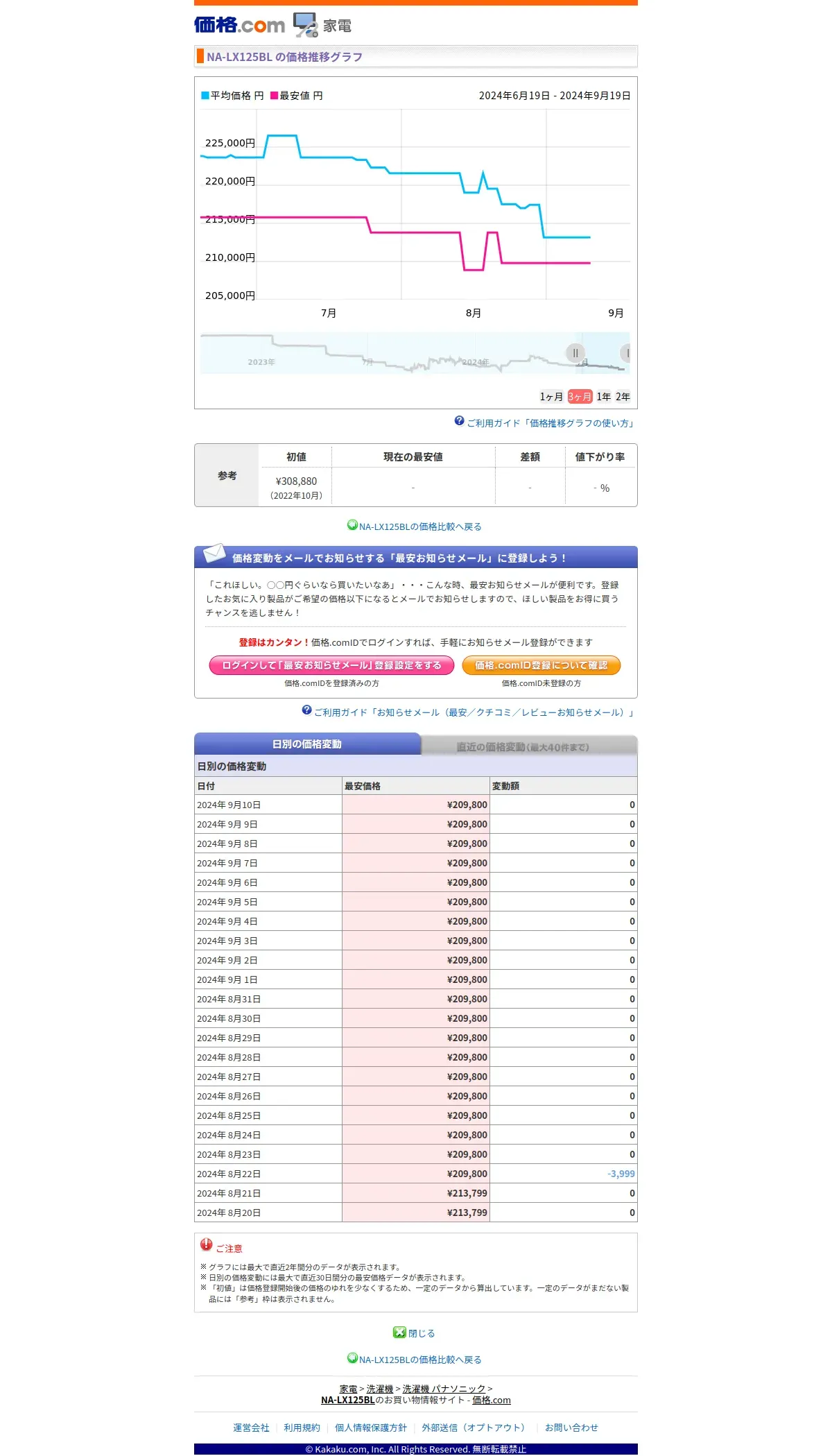Image resolution: width=832 pixels, height=1456 pixels.
Task: Select the 2年 period
Action: [623, 397]
